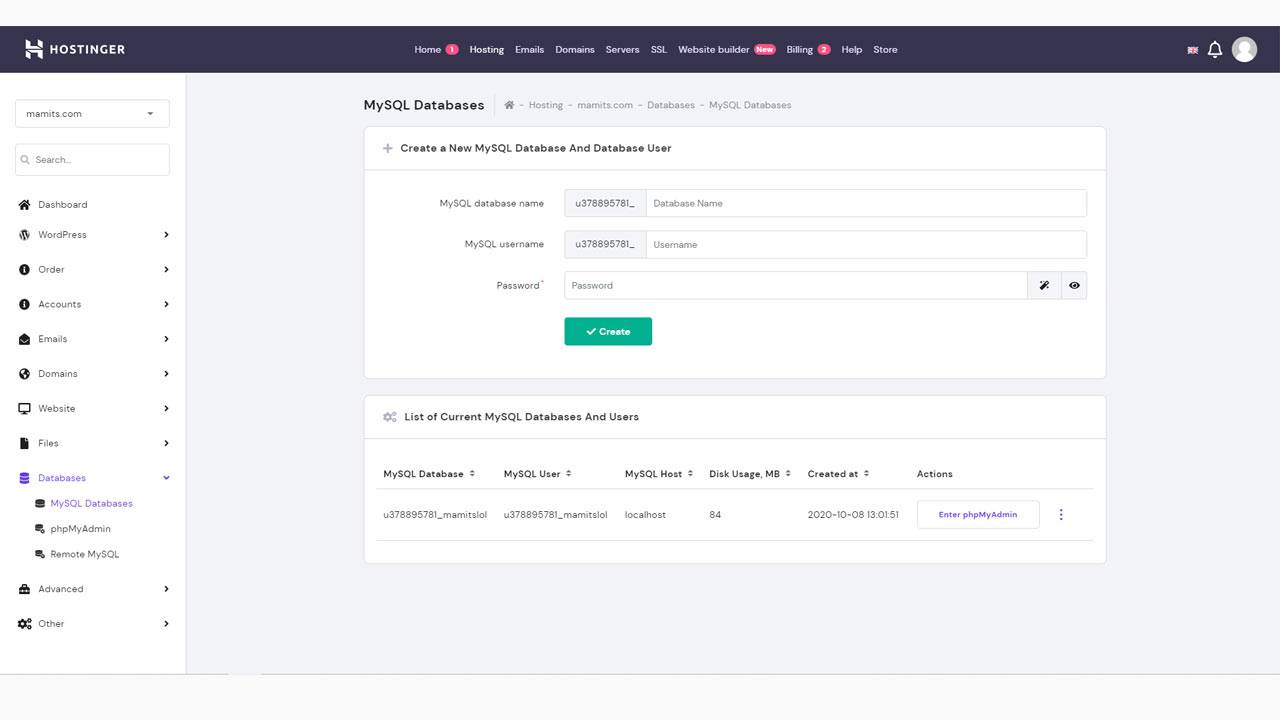Open the three-dot actions menu for database
Screen dimensions: 1280x720
point(1061,515)
